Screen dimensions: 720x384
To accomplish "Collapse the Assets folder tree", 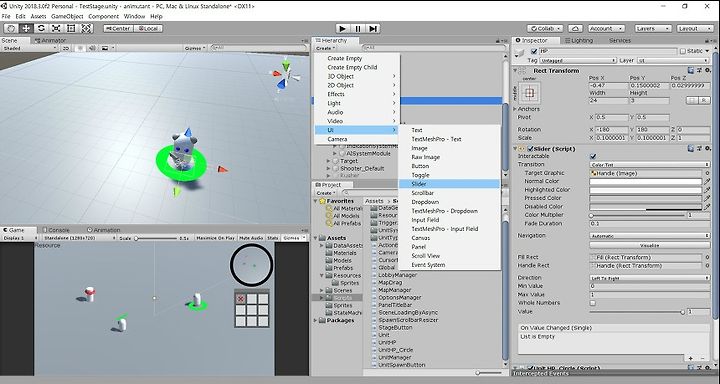I will (x=316, y=238).
